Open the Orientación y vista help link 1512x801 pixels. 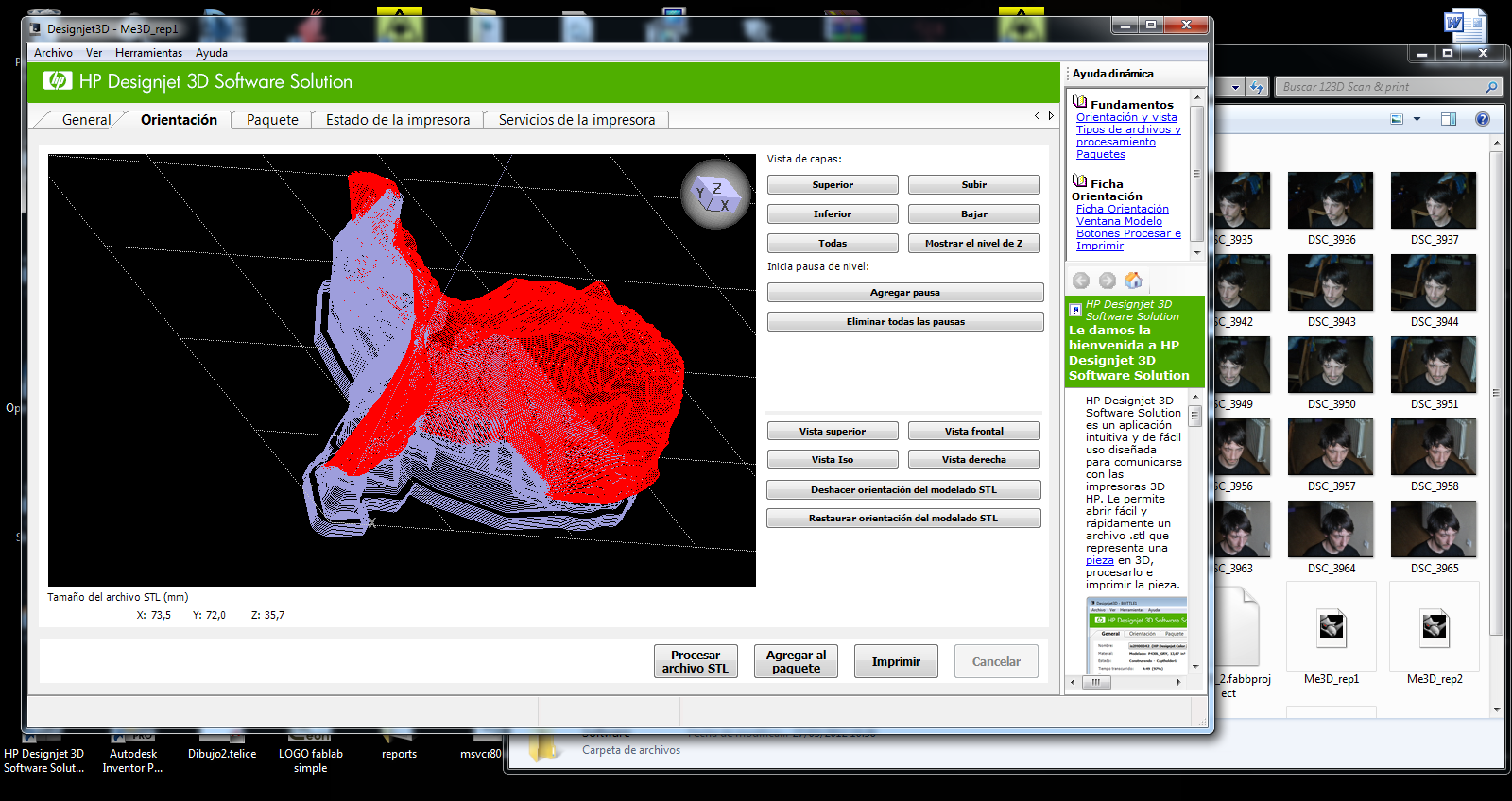pos(1126,117)
